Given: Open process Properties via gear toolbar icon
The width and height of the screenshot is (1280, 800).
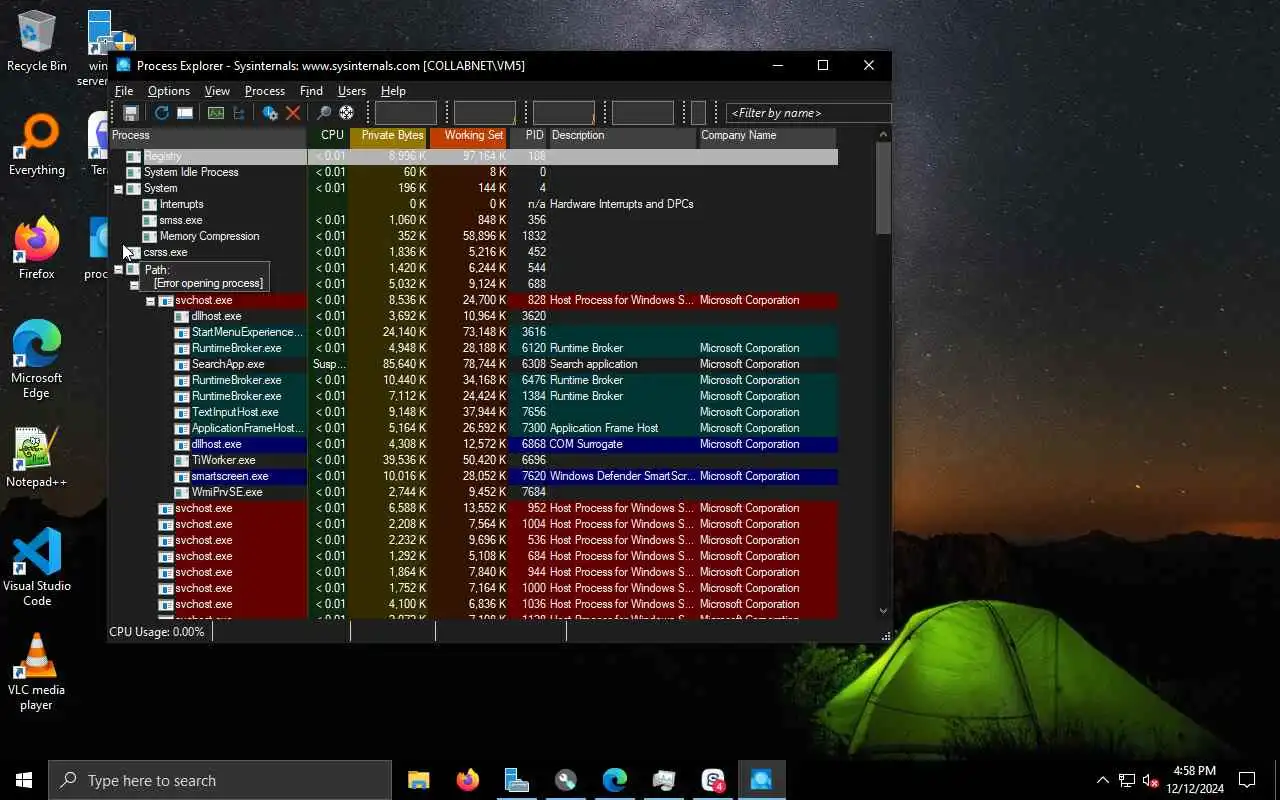Looking at the screenshot, I should point(270,113).
